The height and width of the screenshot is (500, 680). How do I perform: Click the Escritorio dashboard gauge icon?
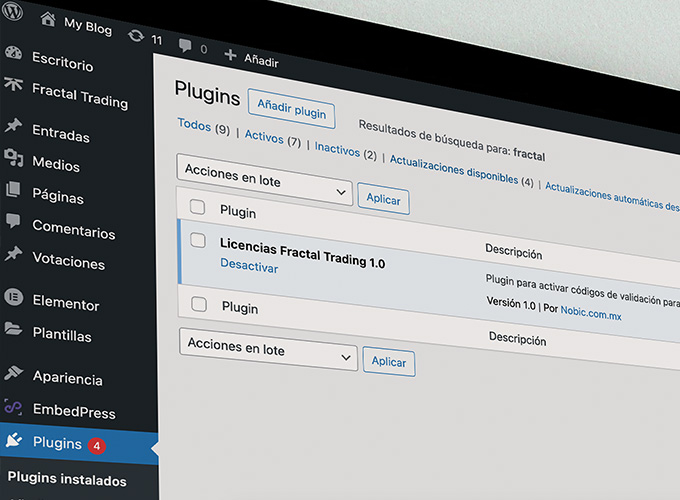pos(13,52)
